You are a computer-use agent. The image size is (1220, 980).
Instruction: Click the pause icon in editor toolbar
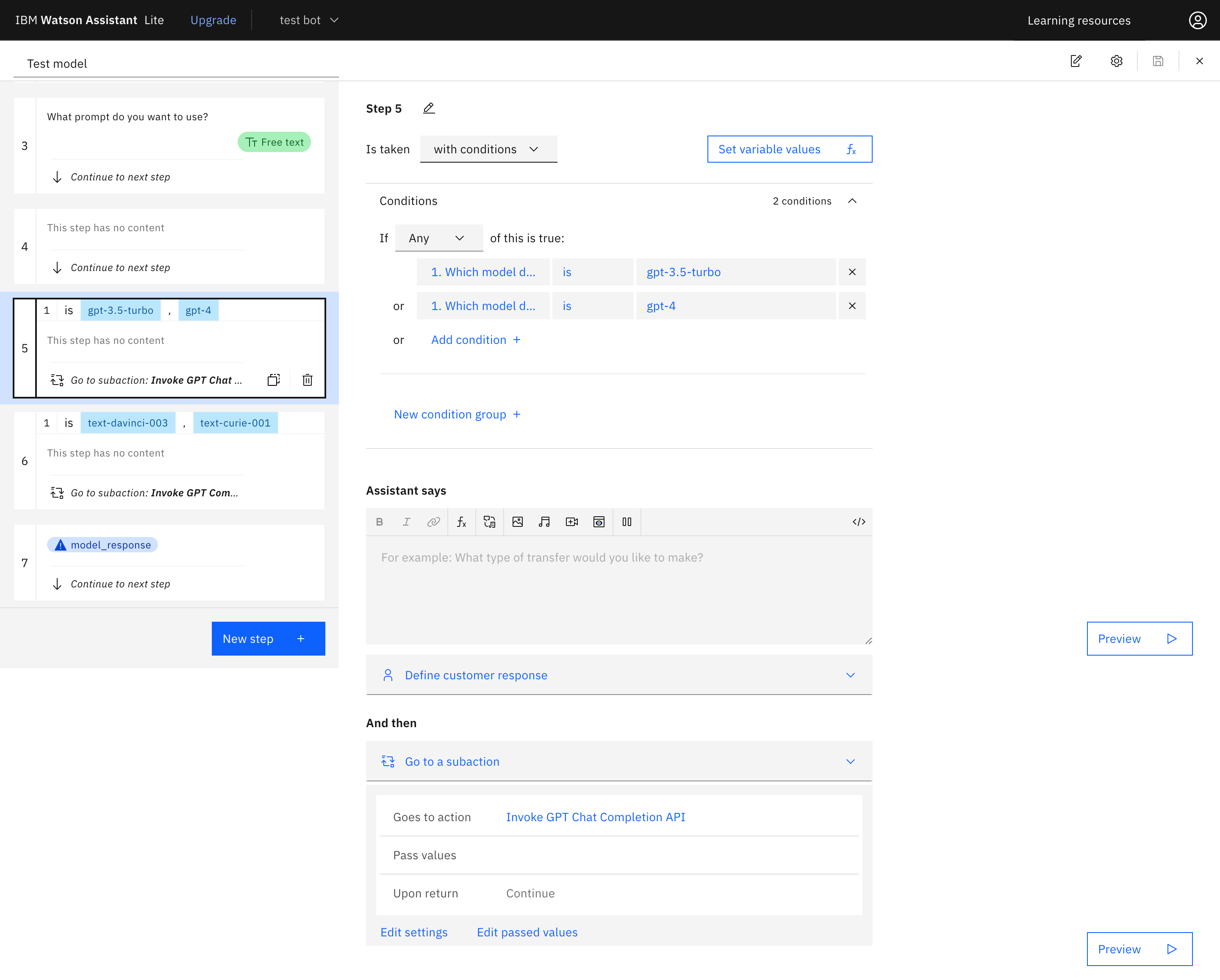(627, 522)
